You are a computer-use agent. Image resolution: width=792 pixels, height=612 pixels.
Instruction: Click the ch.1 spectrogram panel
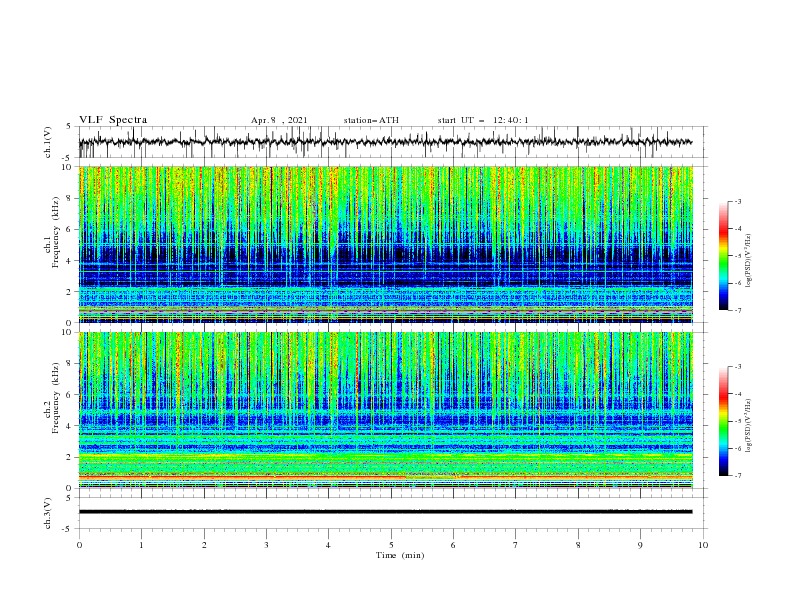pos(385,244)
